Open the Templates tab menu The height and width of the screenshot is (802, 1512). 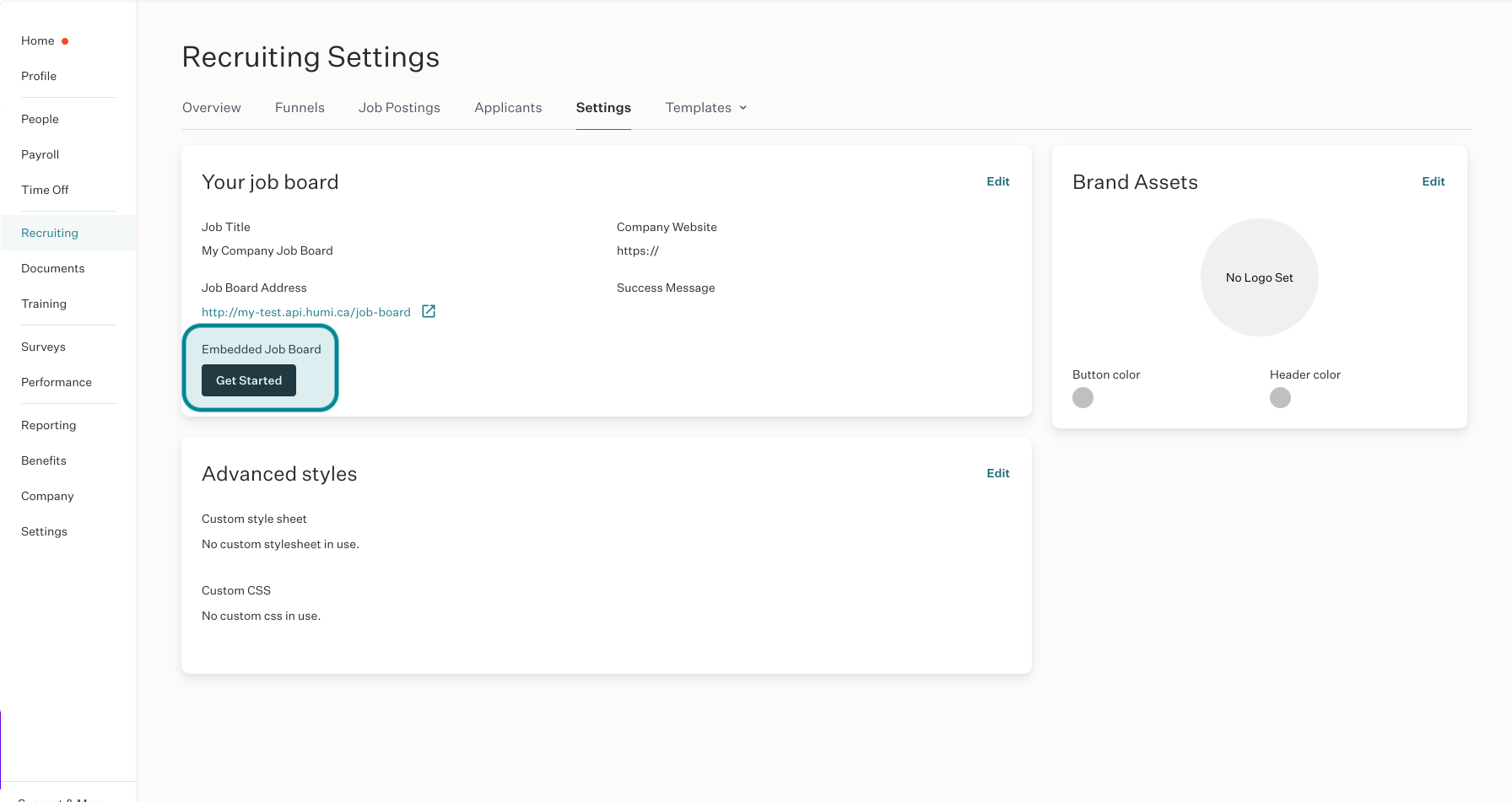[706, 108]
